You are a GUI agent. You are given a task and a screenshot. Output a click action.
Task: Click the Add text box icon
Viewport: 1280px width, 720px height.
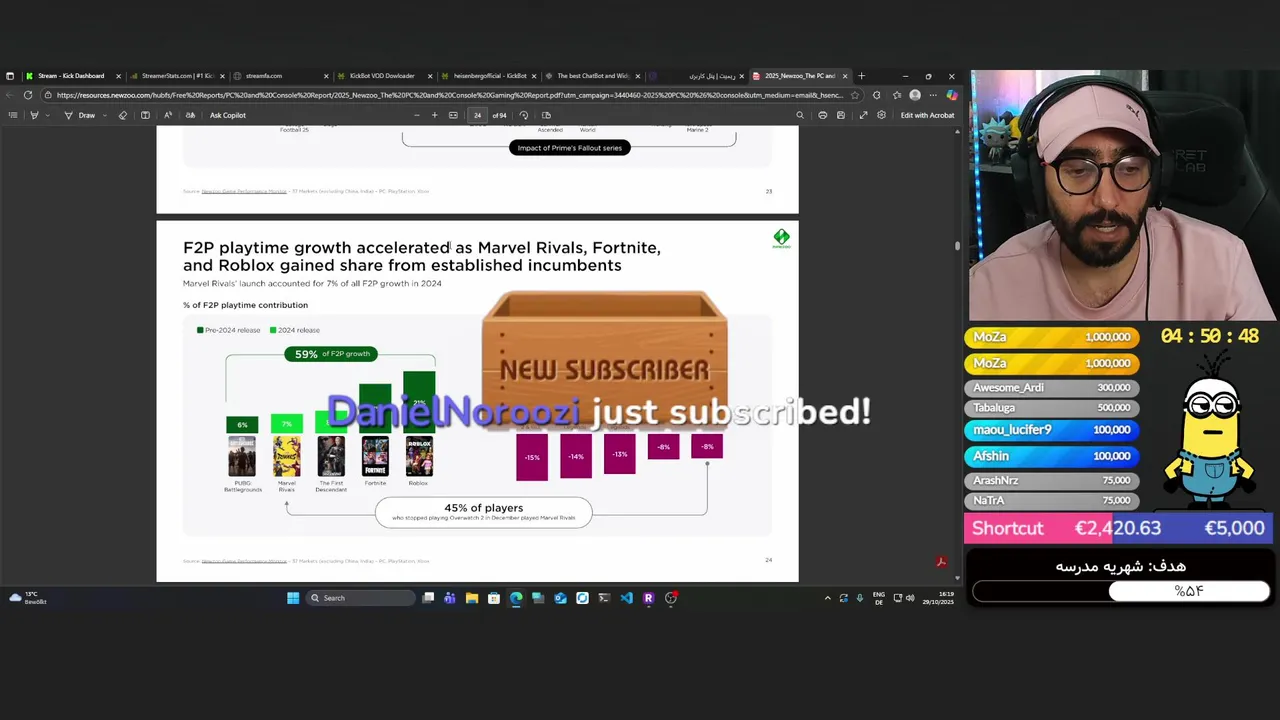(145, 115)
